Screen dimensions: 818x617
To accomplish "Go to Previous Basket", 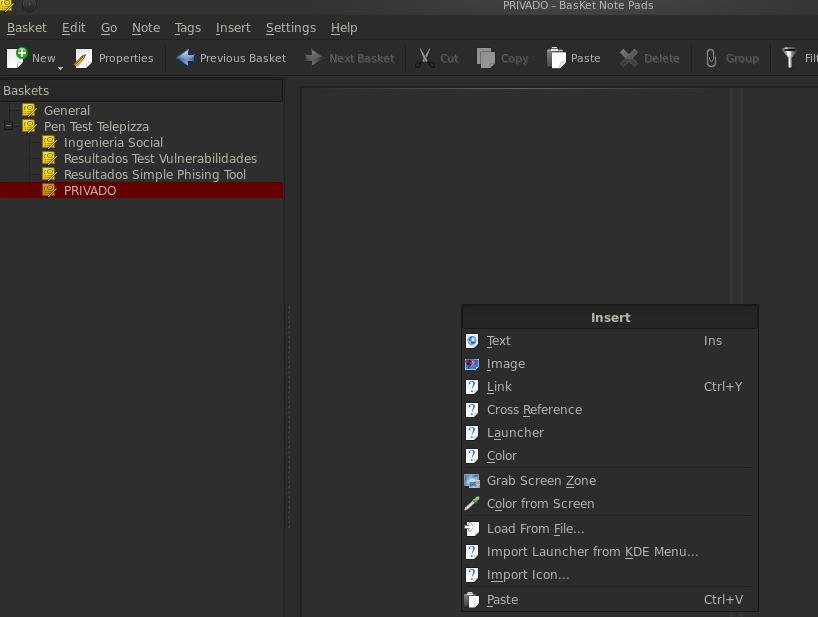I will pos(231,58).
